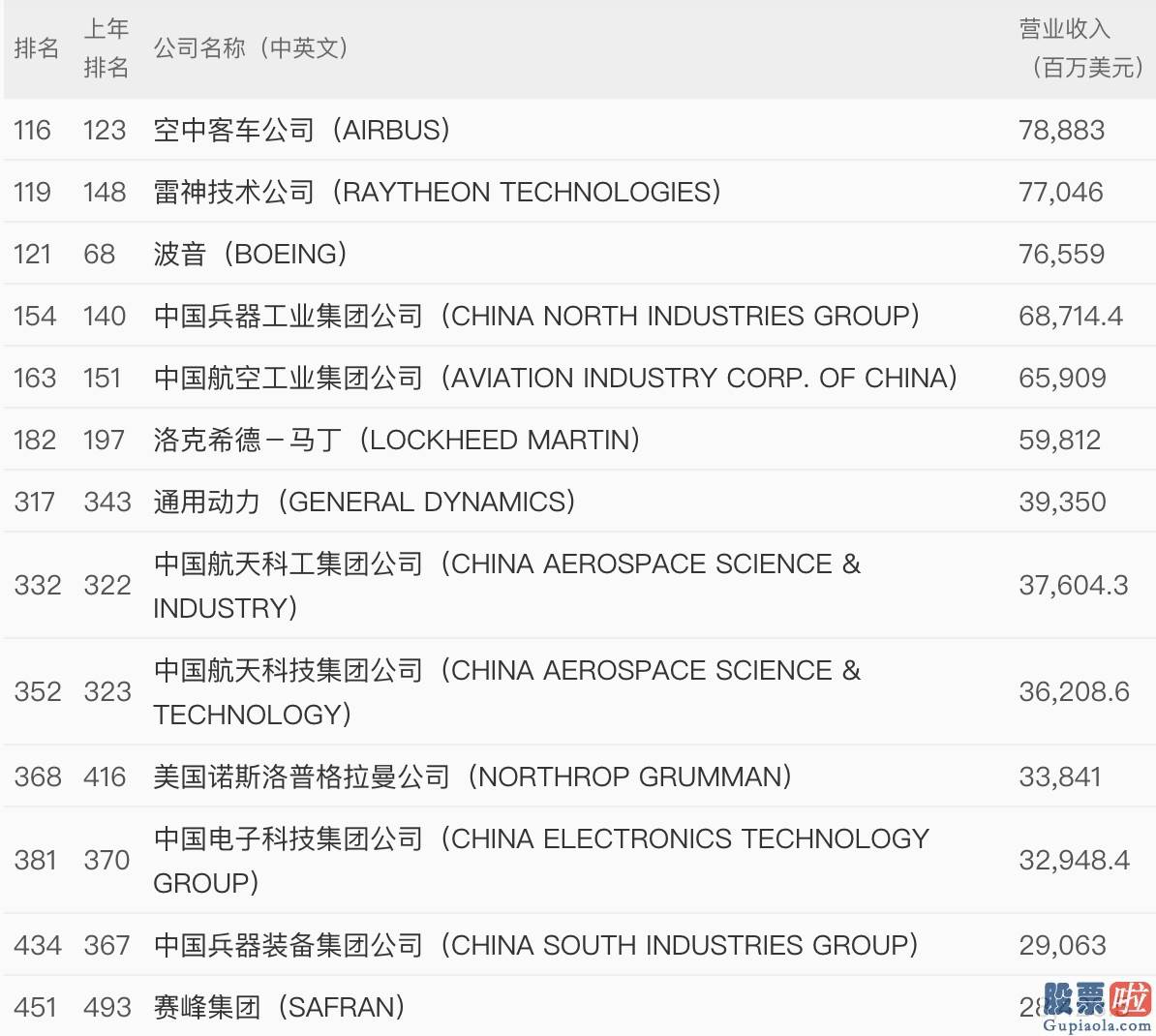Select last-year rank cell 343
The width and height of the screenshot is (1156, 1036).
click(x=106, y=502)
